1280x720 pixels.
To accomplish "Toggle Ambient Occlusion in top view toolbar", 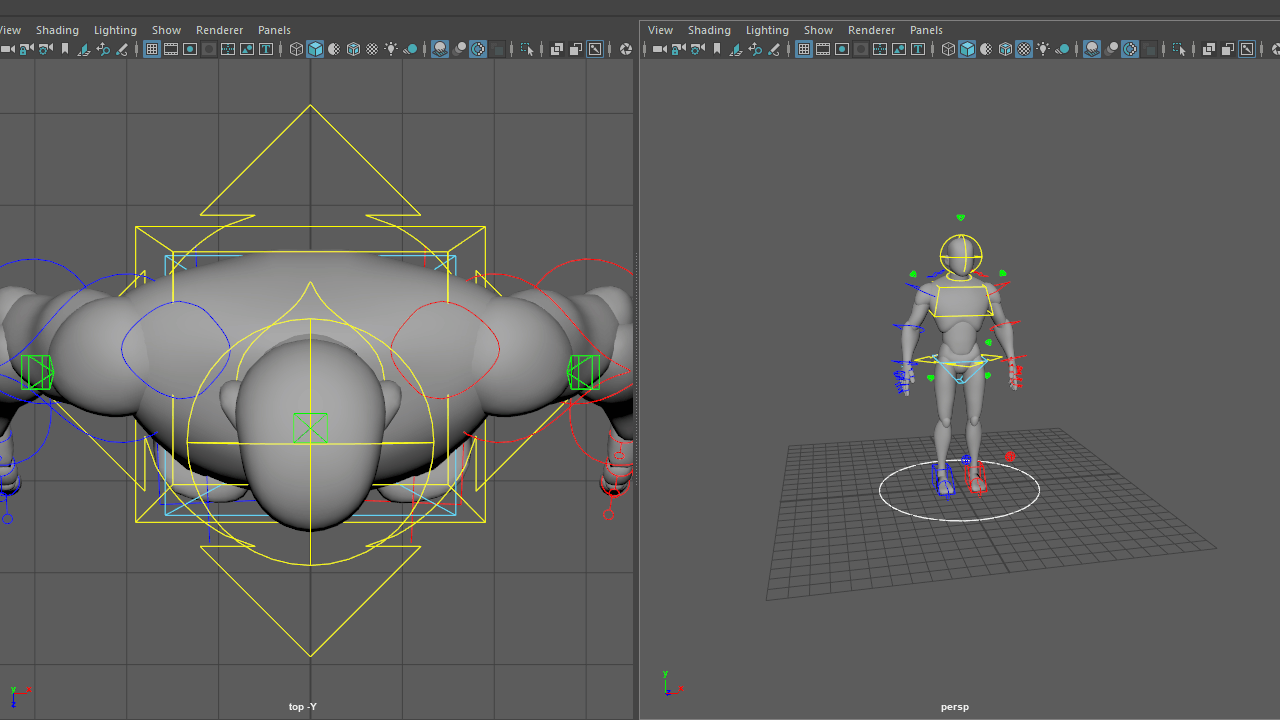I will click(x=440, y=49).
